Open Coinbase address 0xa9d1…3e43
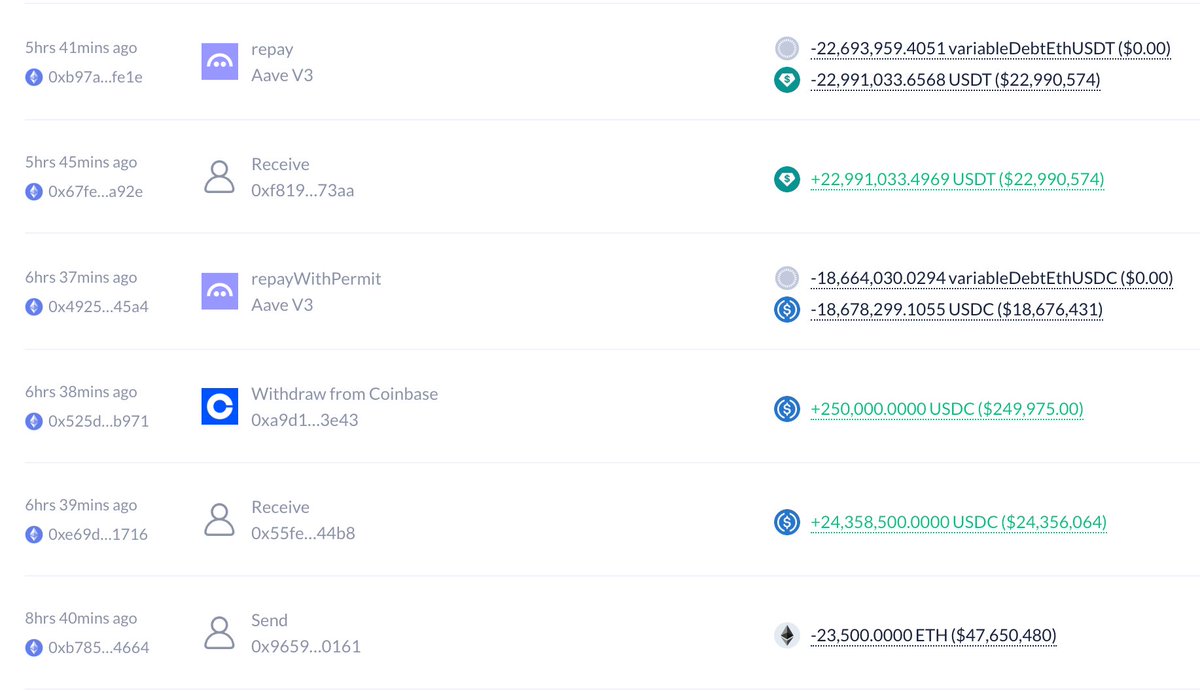 (304, 420)
